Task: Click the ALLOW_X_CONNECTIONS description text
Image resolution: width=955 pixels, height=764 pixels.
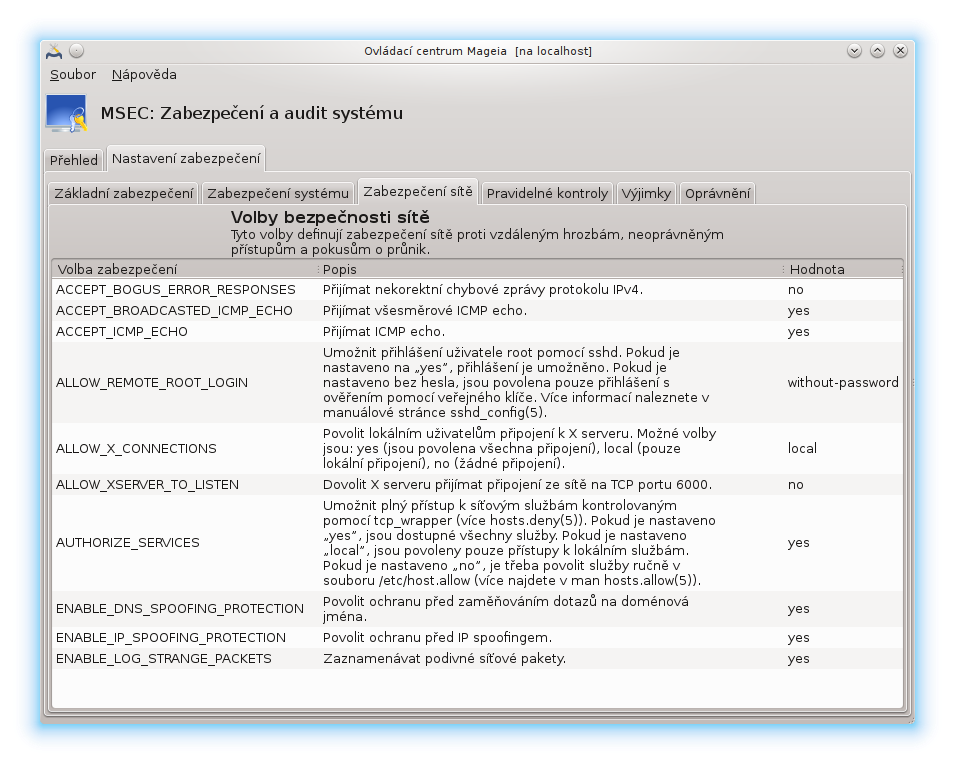Action: click(520, 448)
